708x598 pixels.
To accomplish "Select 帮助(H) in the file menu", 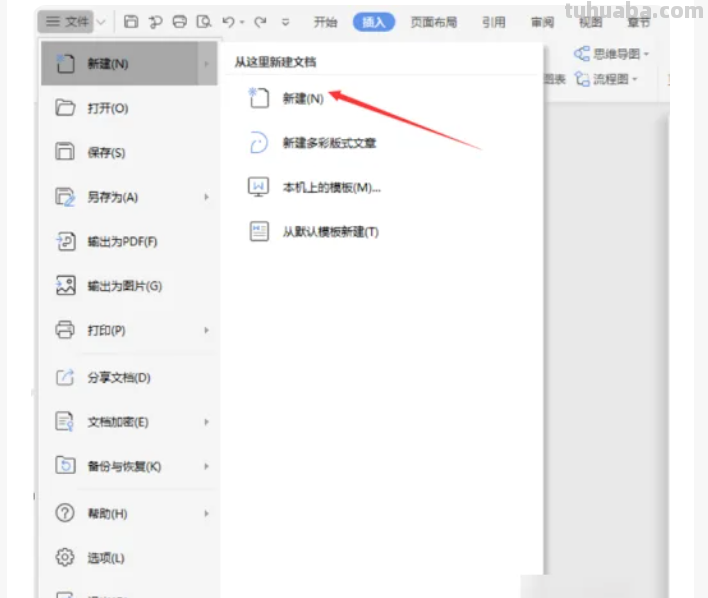I will pos(129,513).
